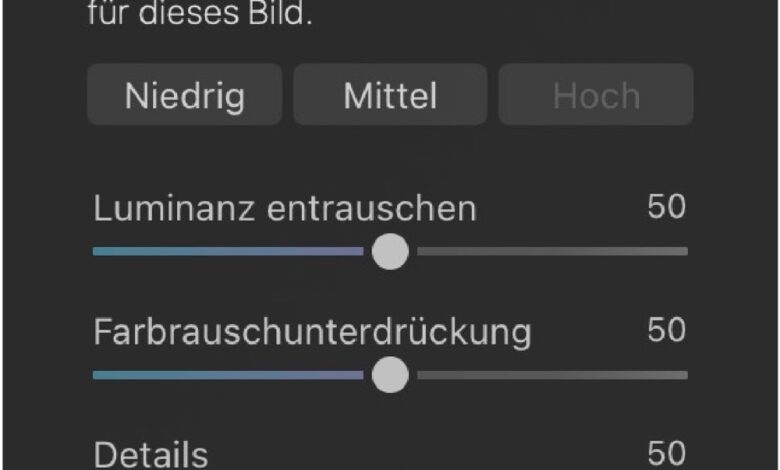The image size is (780, 470).
Task: Set Farbrauschunterdrückung to maximum at track end
Action: [686, 375]
